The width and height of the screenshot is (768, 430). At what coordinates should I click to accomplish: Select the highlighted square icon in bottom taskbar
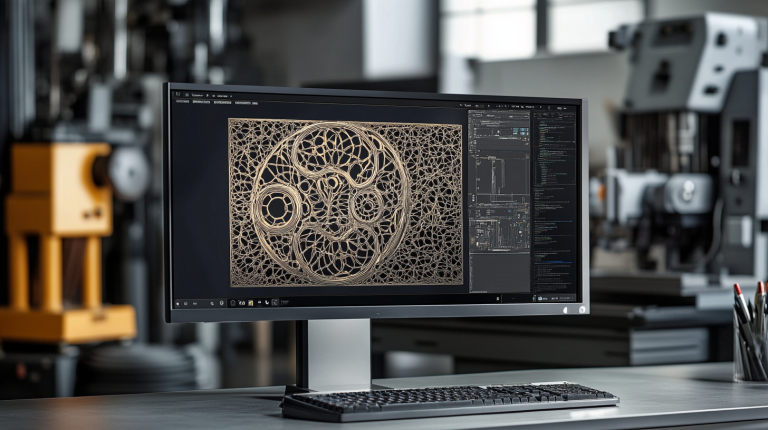[275, 303]
